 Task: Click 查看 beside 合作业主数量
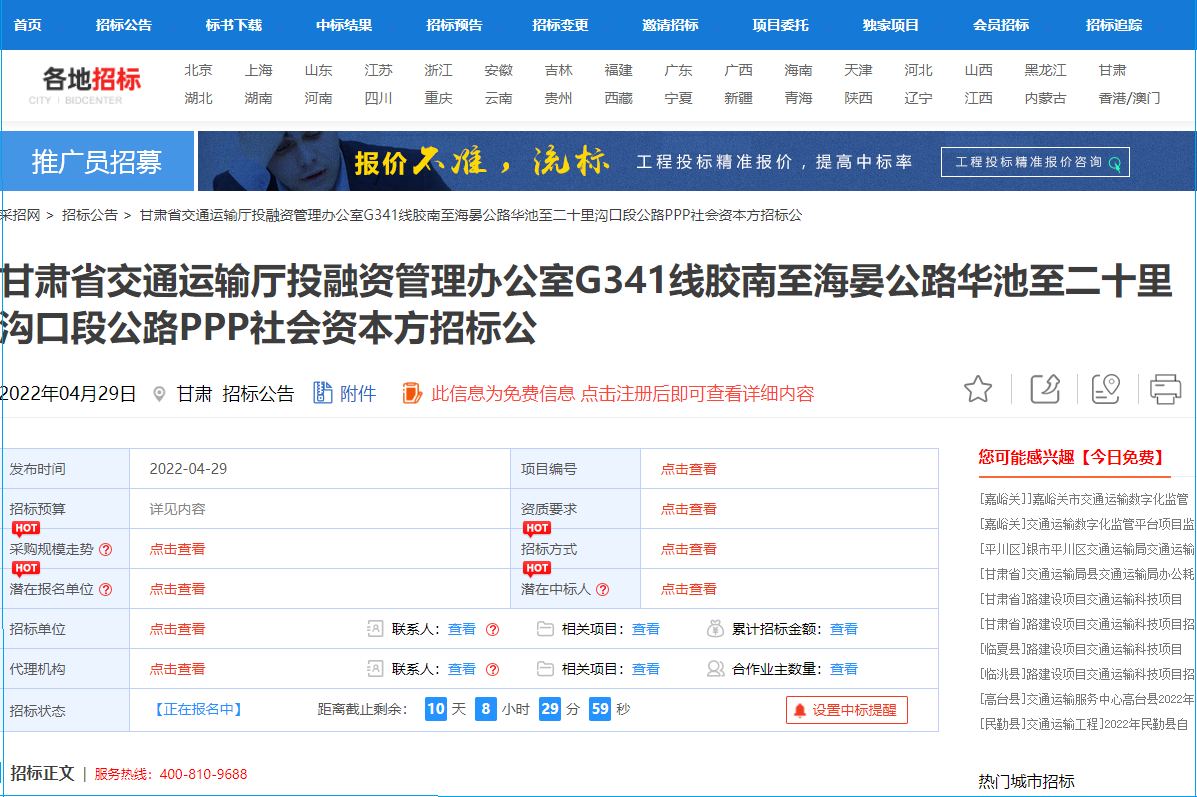pos(844,669)
